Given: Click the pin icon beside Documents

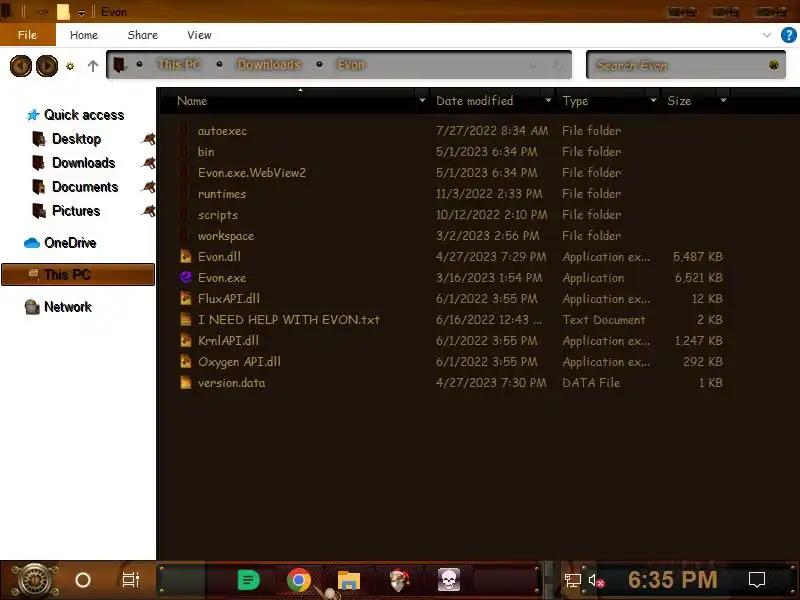Looking at the screenshot, I should (x=148, y=187).
